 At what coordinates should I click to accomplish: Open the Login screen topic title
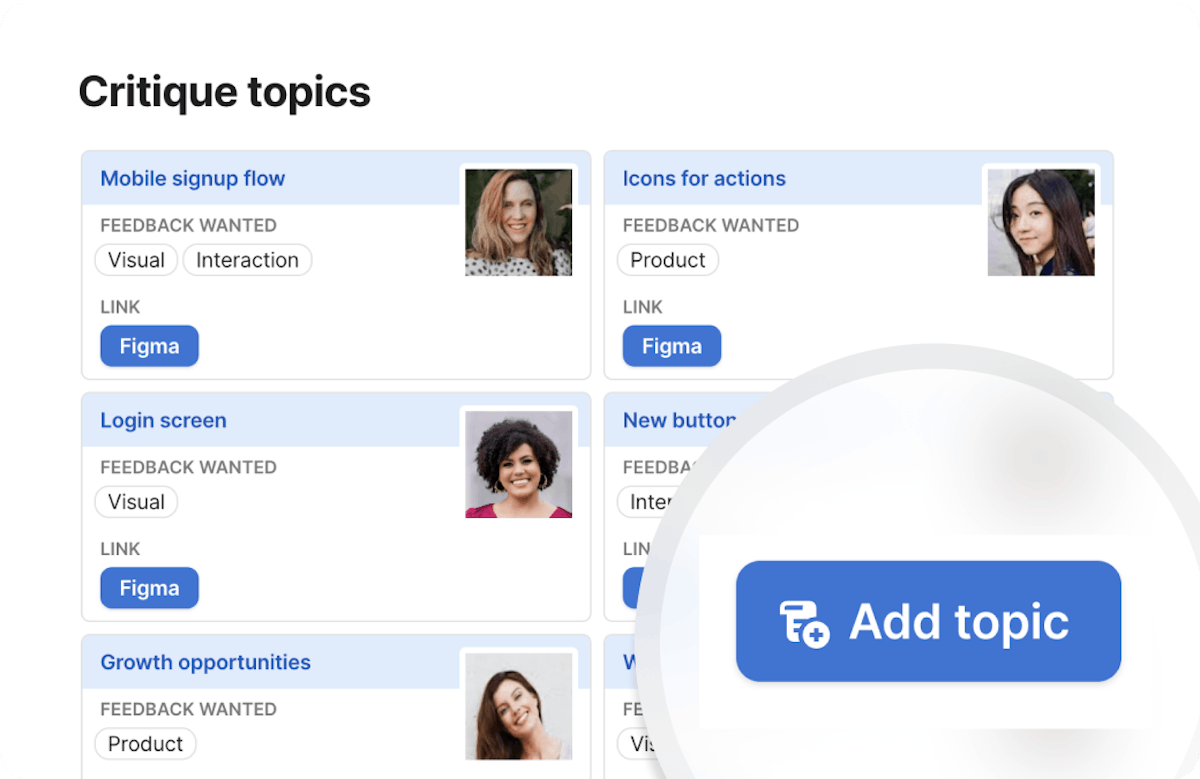point(163,421)
